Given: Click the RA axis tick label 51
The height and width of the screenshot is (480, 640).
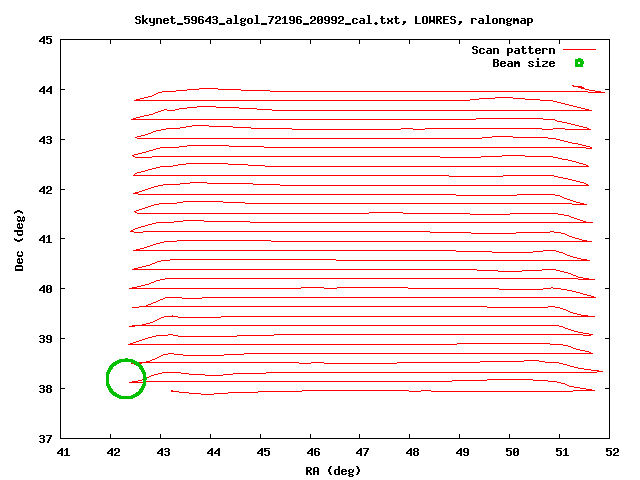Looking at the screenshot, I should coord(562,452).
